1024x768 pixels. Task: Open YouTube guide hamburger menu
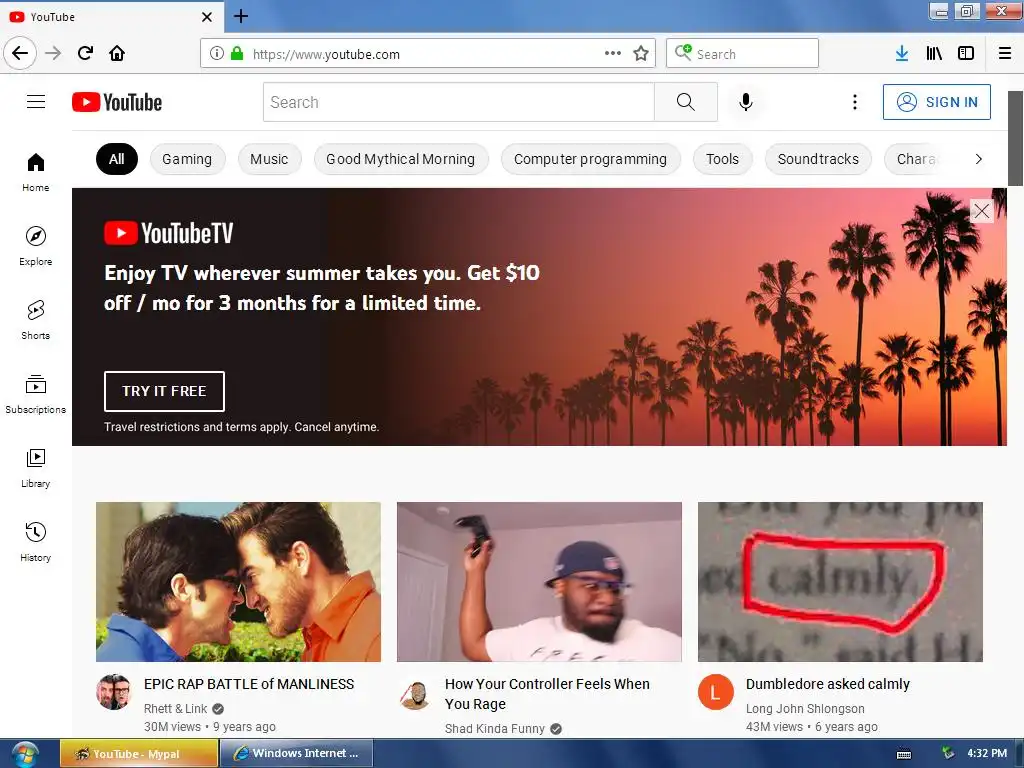point(36,102)
